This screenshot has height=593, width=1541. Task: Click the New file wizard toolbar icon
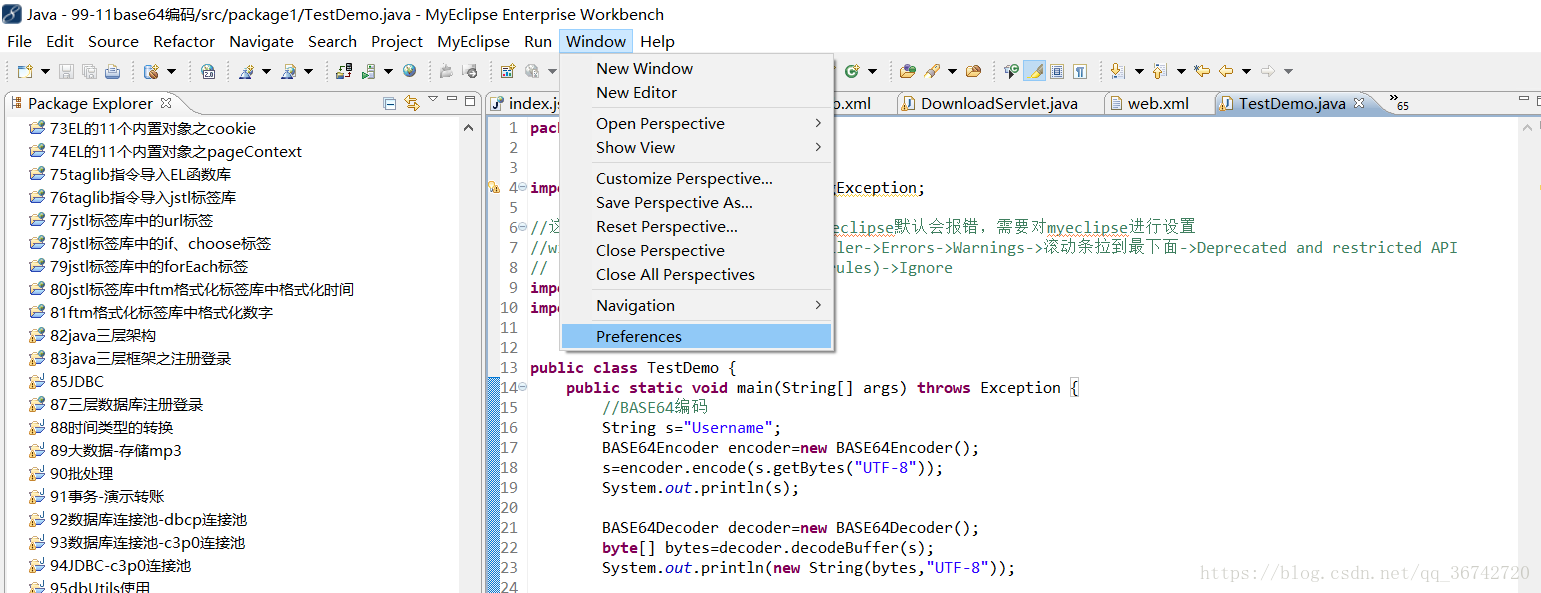(x=25, y=71)
